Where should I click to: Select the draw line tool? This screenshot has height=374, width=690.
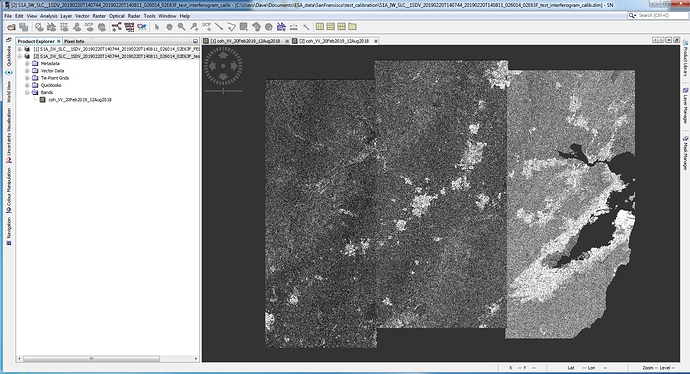219,27
